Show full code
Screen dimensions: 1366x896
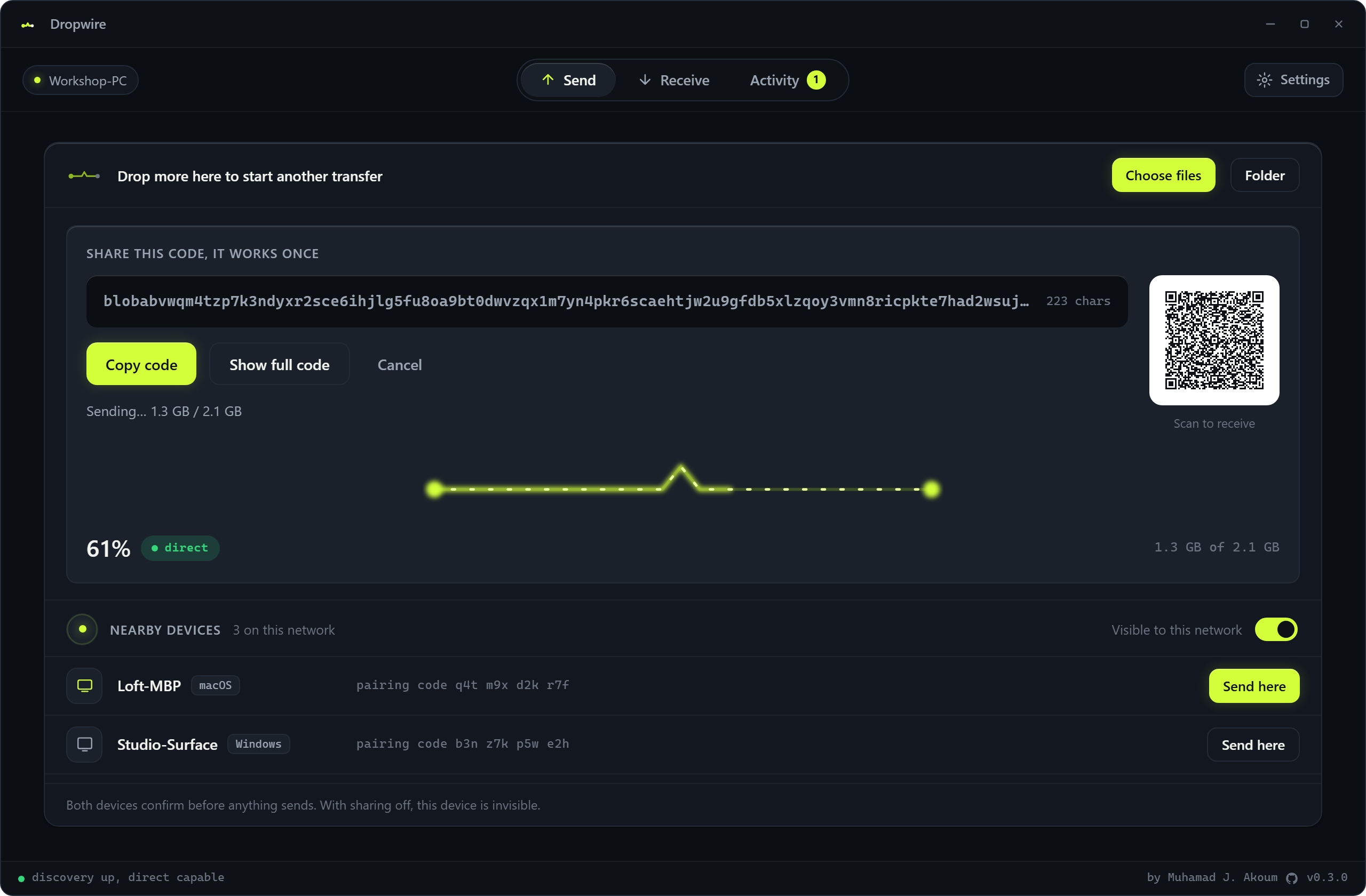pyautogui.click(x=279, y=364)
